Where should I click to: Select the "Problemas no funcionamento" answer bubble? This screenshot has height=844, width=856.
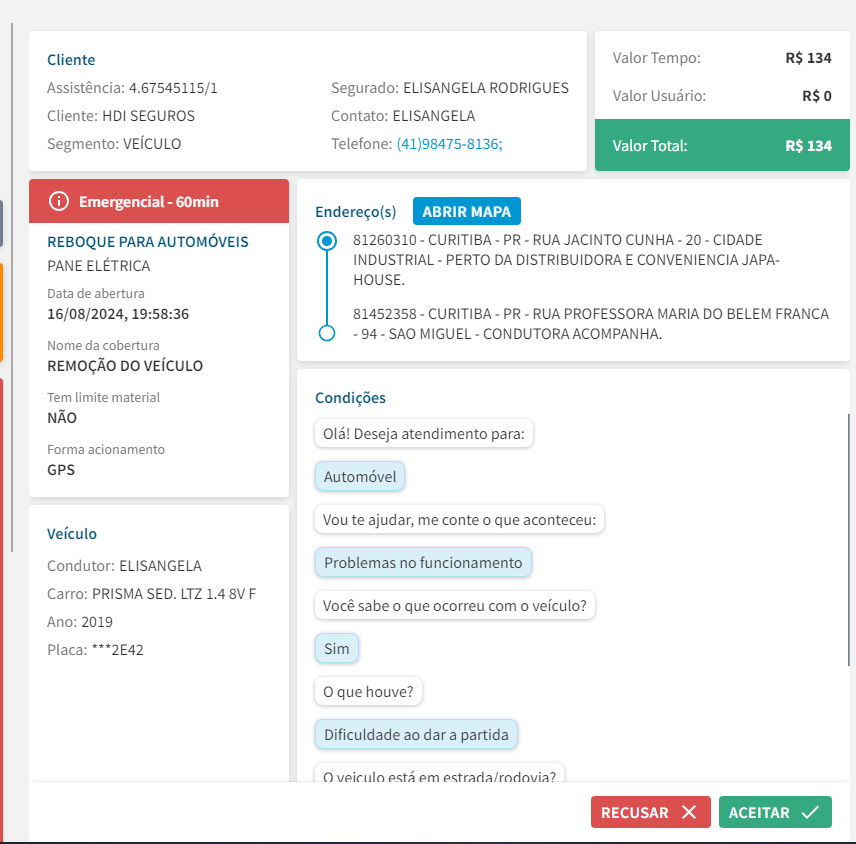[x=423, y=563]
